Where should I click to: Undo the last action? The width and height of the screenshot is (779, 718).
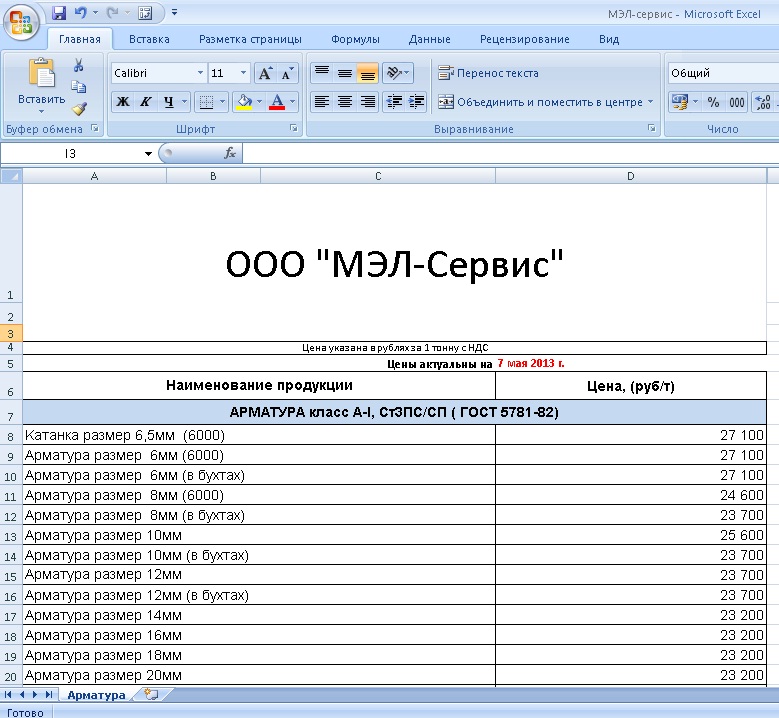[x=80, y=13]
